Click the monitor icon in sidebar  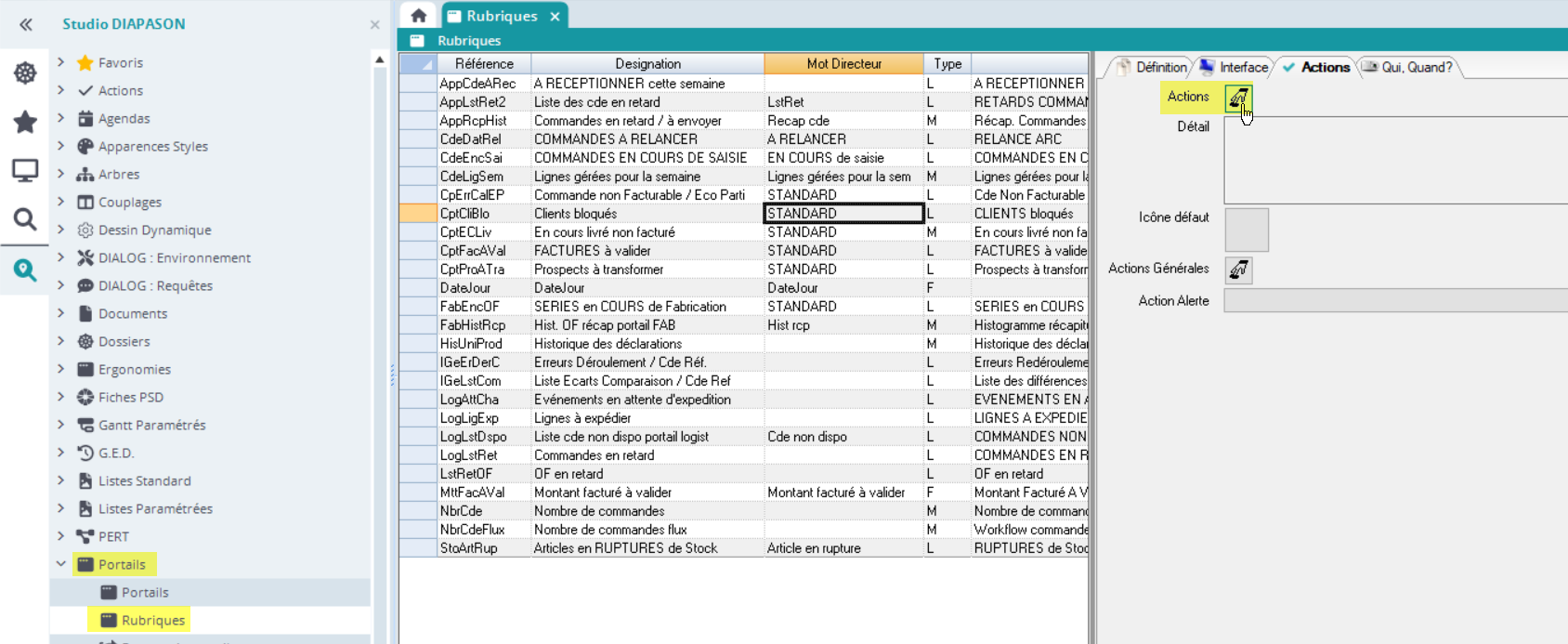coord(25,170)
